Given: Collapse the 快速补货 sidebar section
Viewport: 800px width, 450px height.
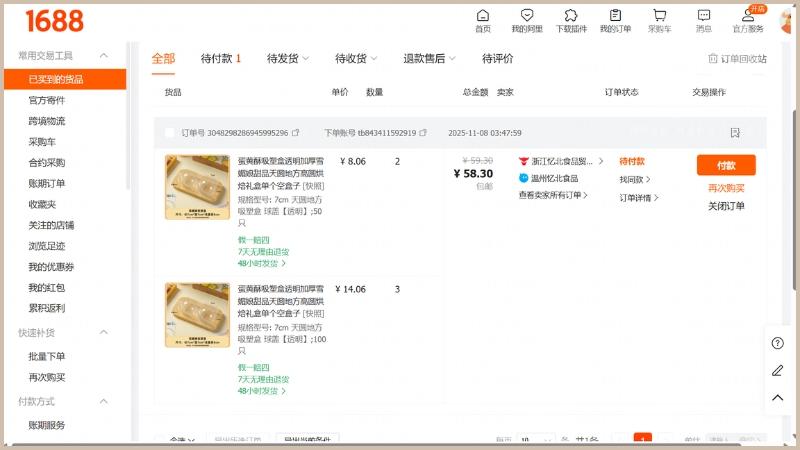Looking at the screenshot, I should tap(104, 333).
